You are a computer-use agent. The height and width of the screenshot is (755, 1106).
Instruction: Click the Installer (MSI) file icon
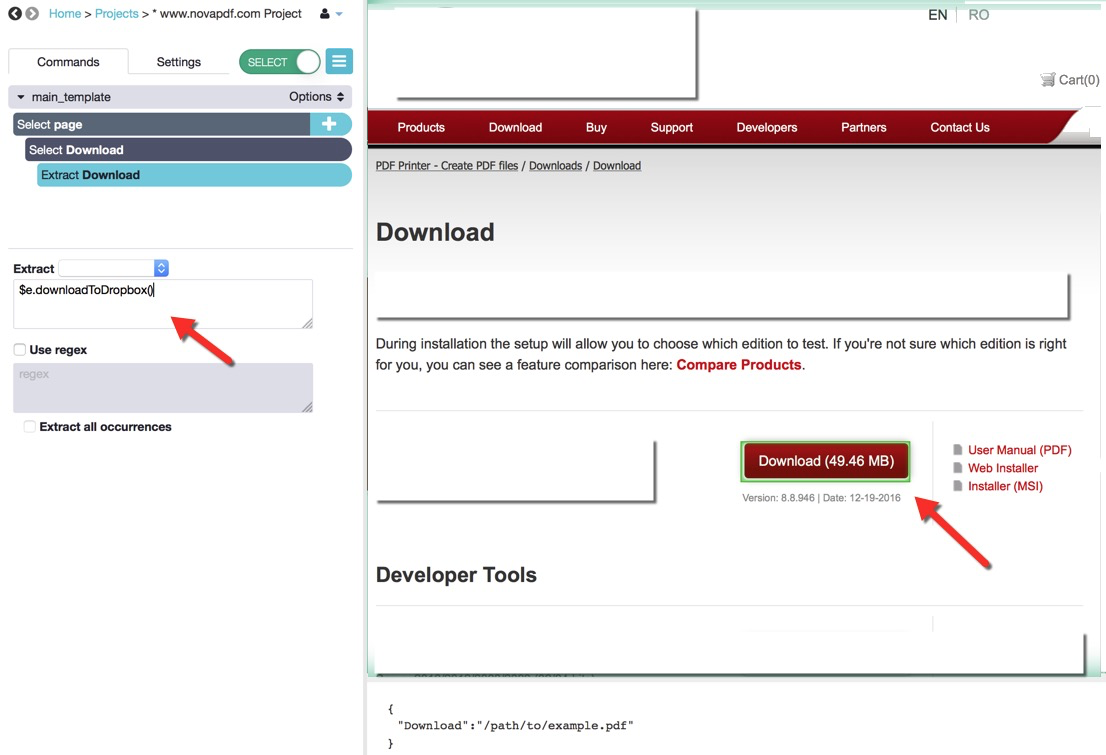(958, 485)
